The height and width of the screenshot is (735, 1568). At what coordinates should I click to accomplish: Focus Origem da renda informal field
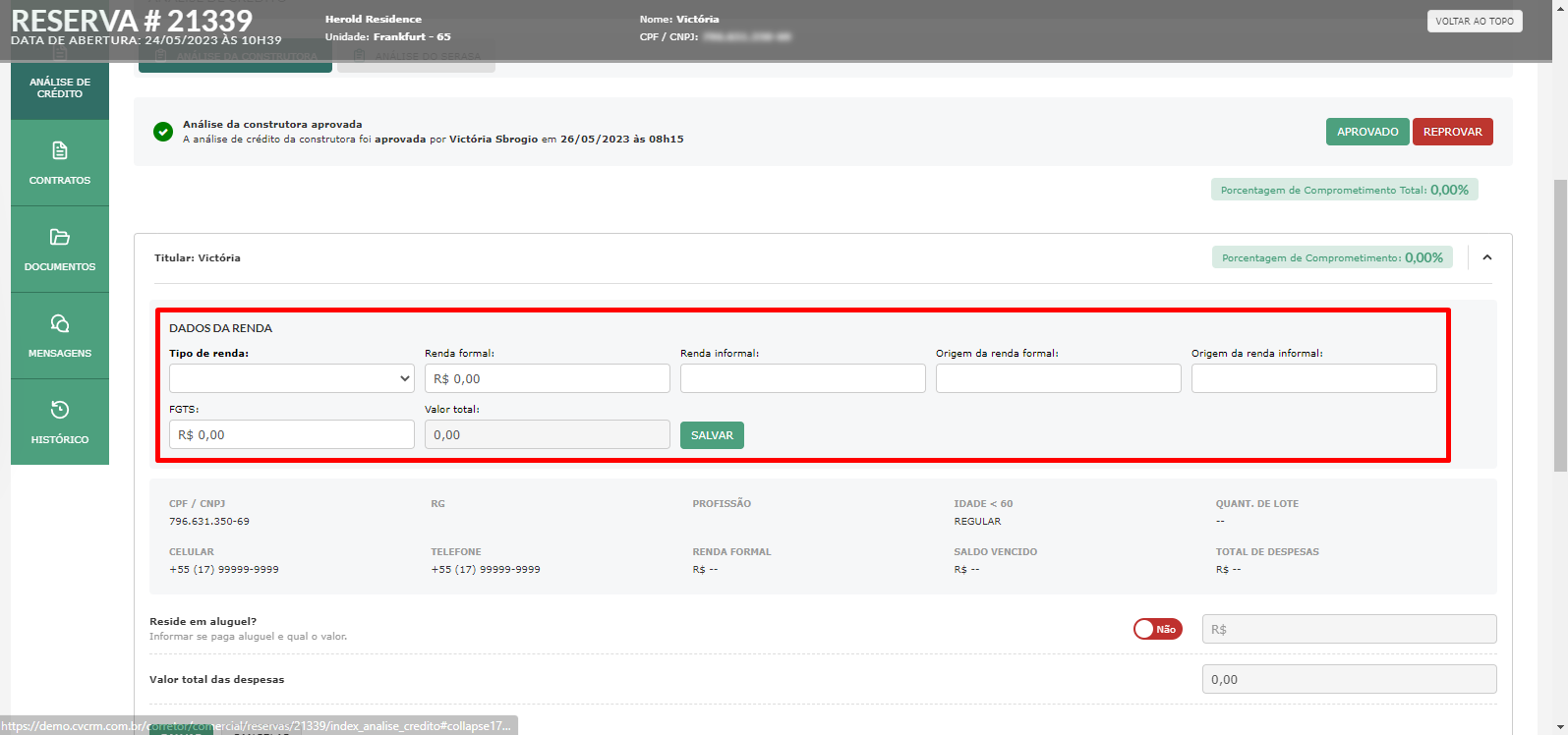[1314, 378]
